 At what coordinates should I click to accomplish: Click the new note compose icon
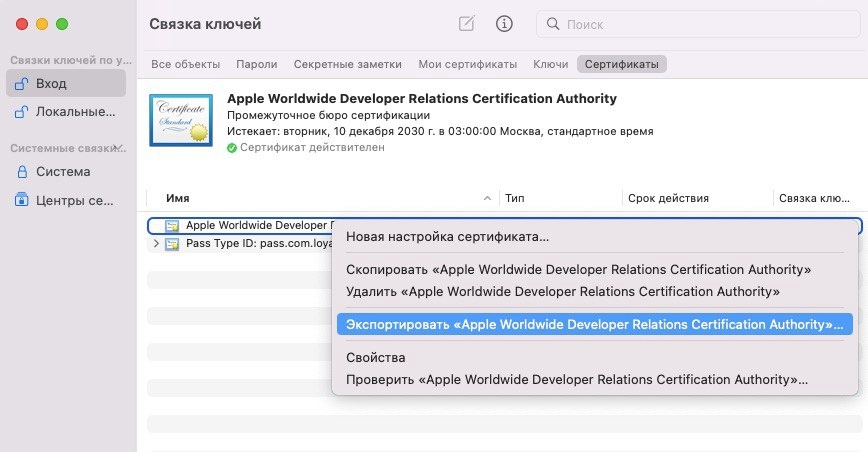(467, 24)
